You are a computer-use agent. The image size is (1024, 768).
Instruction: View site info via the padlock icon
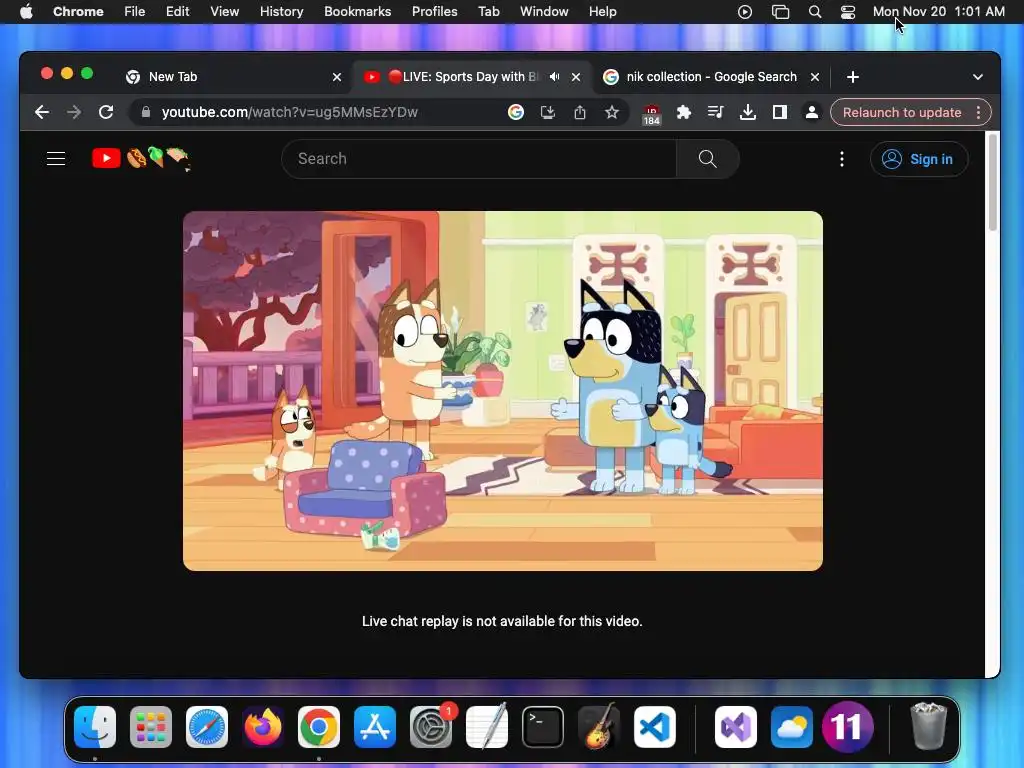tap(146, 112)
